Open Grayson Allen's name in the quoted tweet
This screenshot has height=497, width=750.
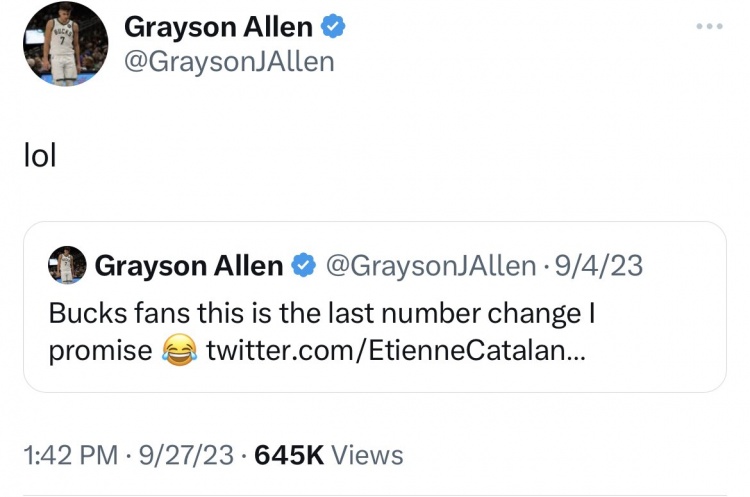[x=189, y=266]
